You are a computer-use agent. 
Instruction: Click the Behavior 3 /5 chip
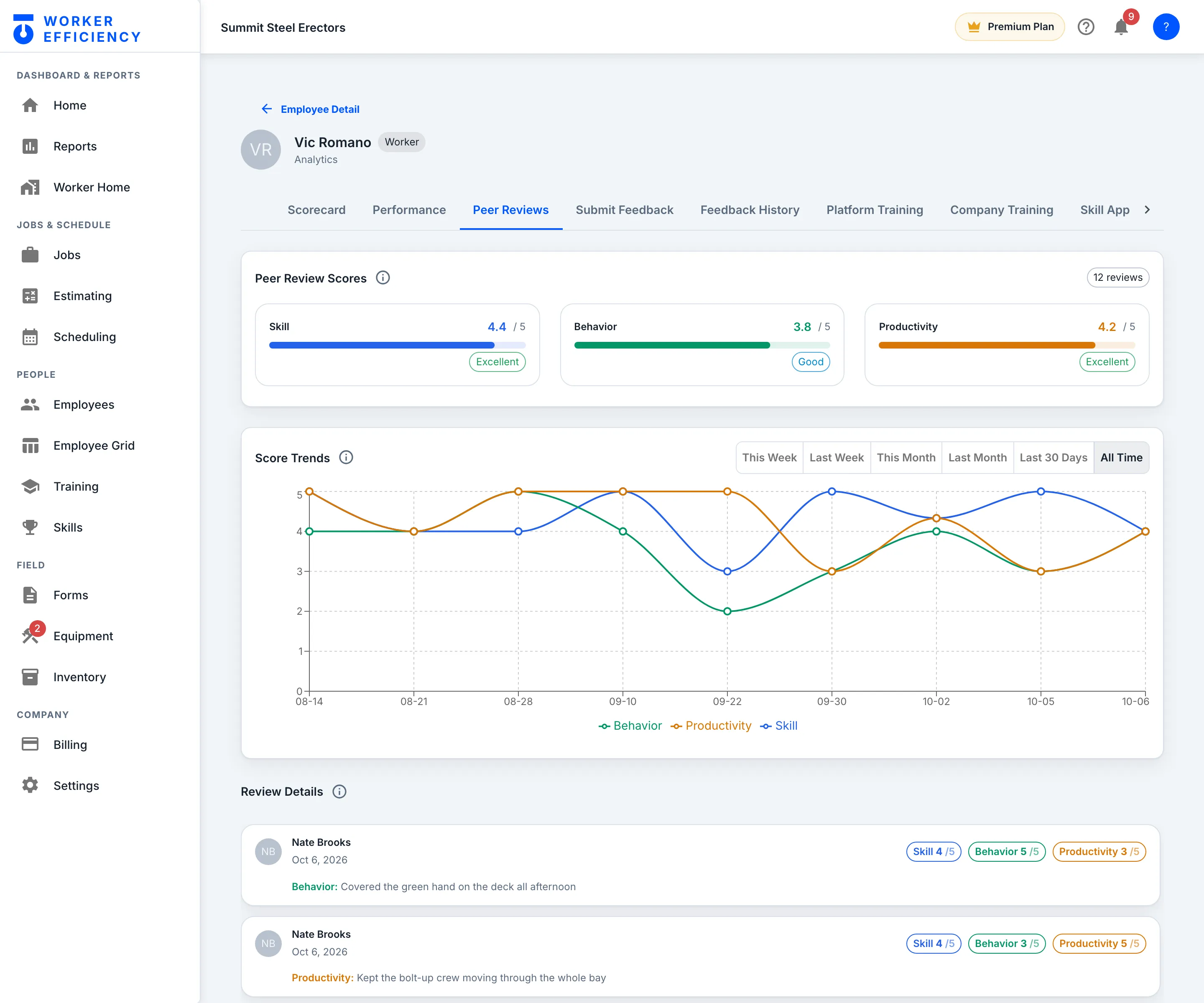[x=1007, y=943]
